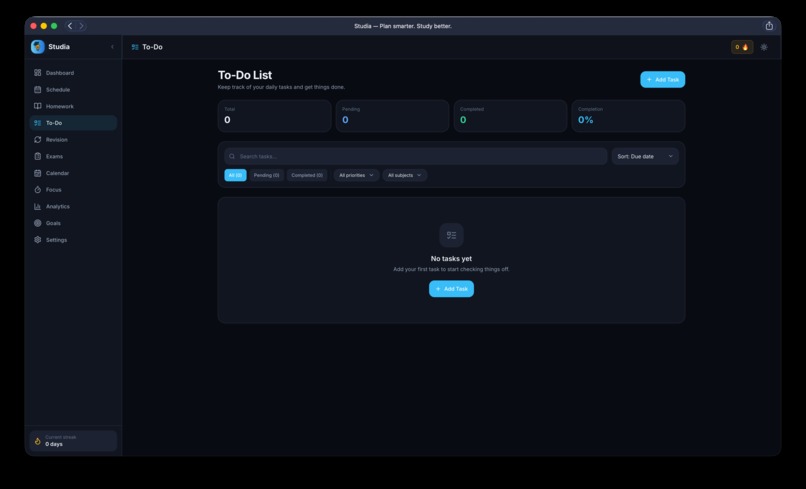Click the 'No tasks yet' heading

click(451, 259)
